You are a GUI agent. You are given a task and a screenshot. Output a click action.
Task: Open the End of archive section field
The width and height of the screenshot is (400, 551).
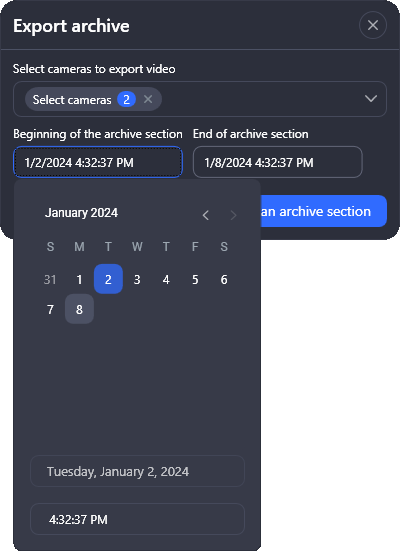point(278,162)
